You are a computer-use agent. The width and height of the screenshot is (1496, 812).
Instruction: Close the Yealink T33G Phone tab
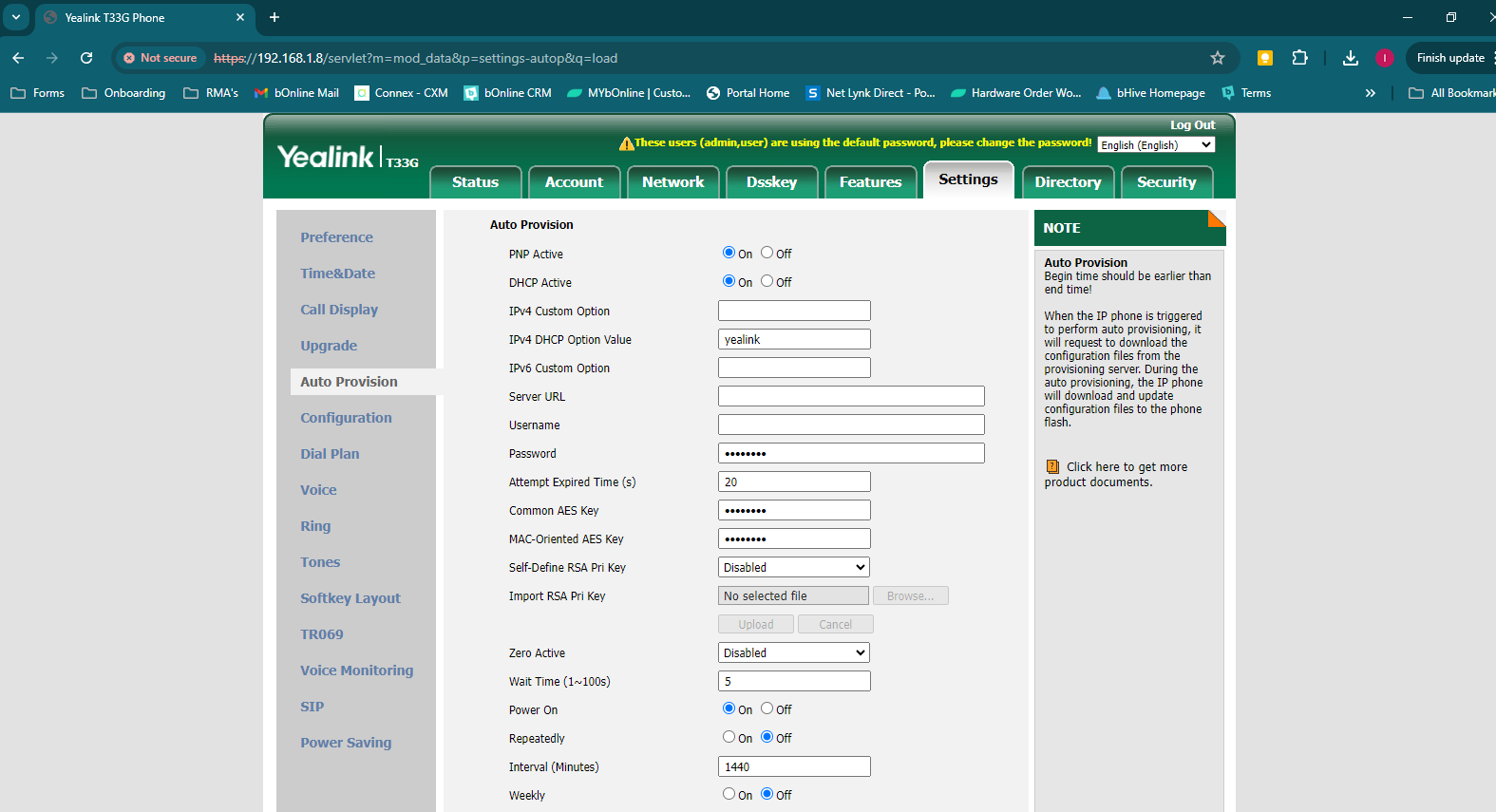tap(240, 17)
